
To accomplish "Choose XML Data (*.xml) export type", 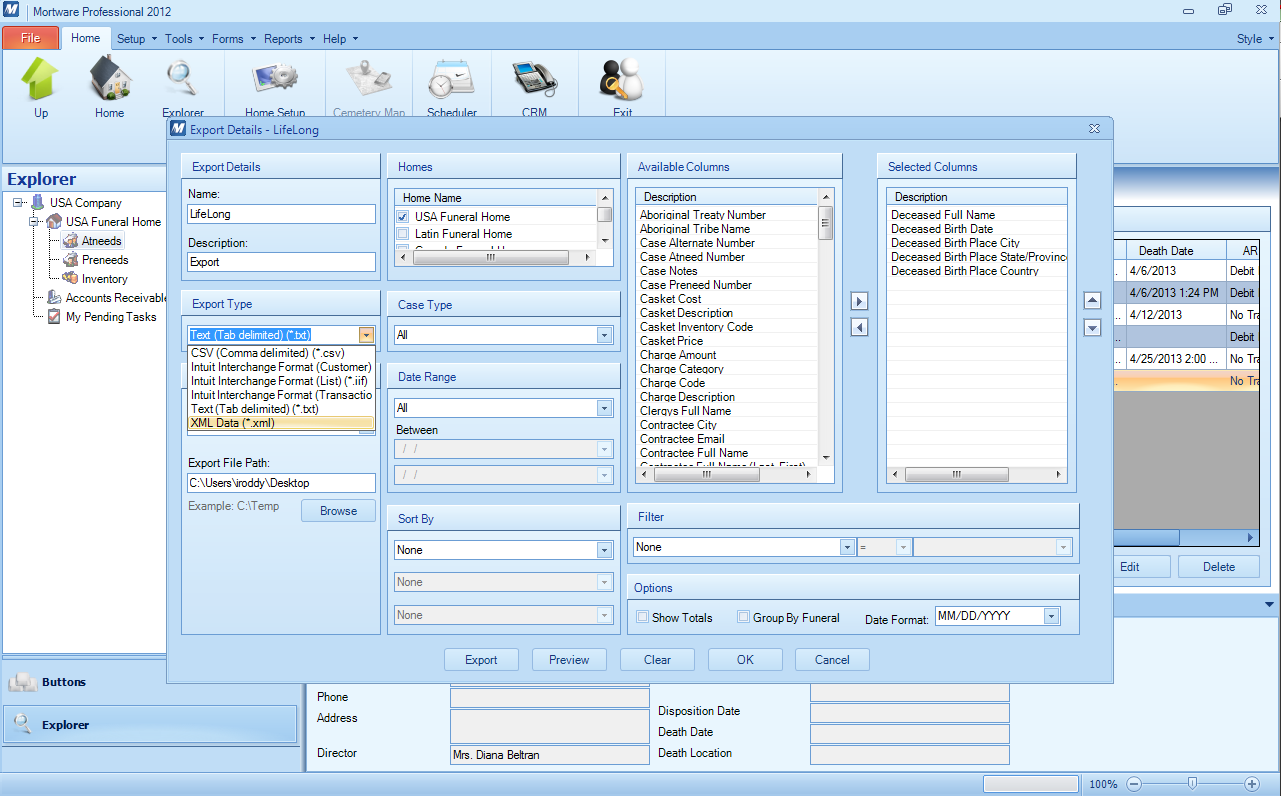I will pos(282,423).
